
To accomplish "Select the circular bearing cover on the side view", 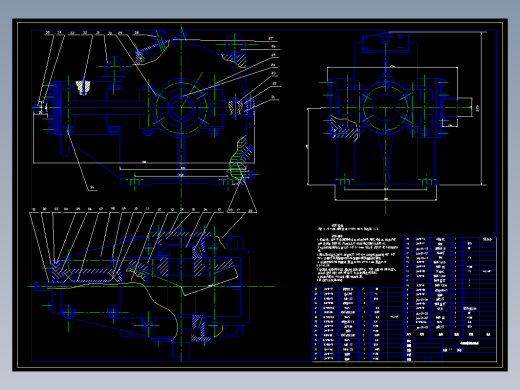I will pos(386,108).
